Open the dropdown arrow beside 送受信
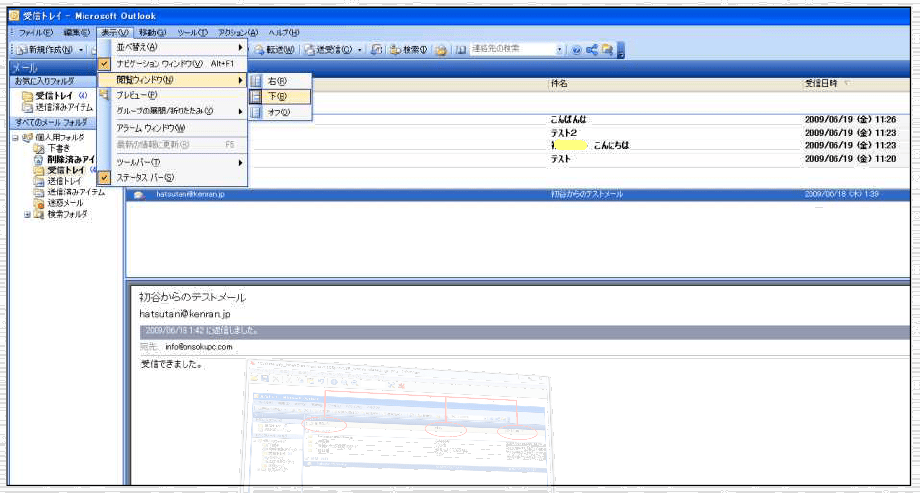Image resolution: width=920 pixels, height=493 pixels. click(359, 50)
